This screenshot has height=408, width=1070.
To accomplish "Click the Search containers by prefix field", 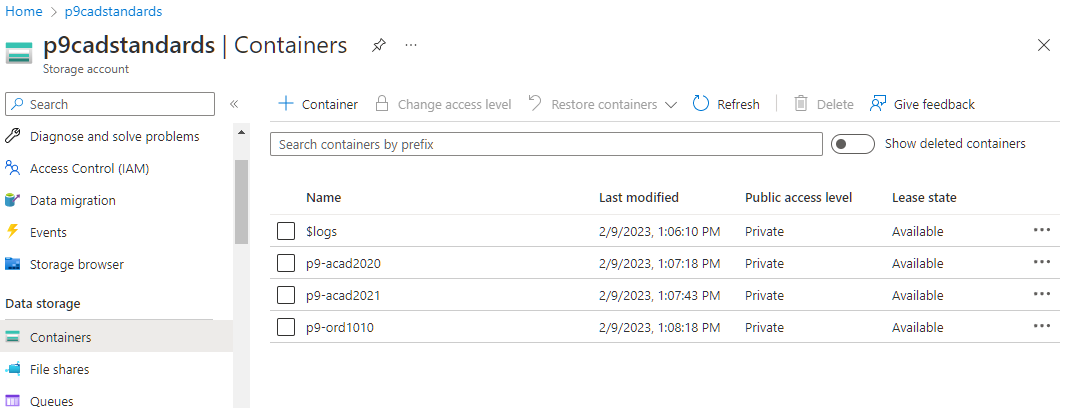I will (x=546, y=144).
